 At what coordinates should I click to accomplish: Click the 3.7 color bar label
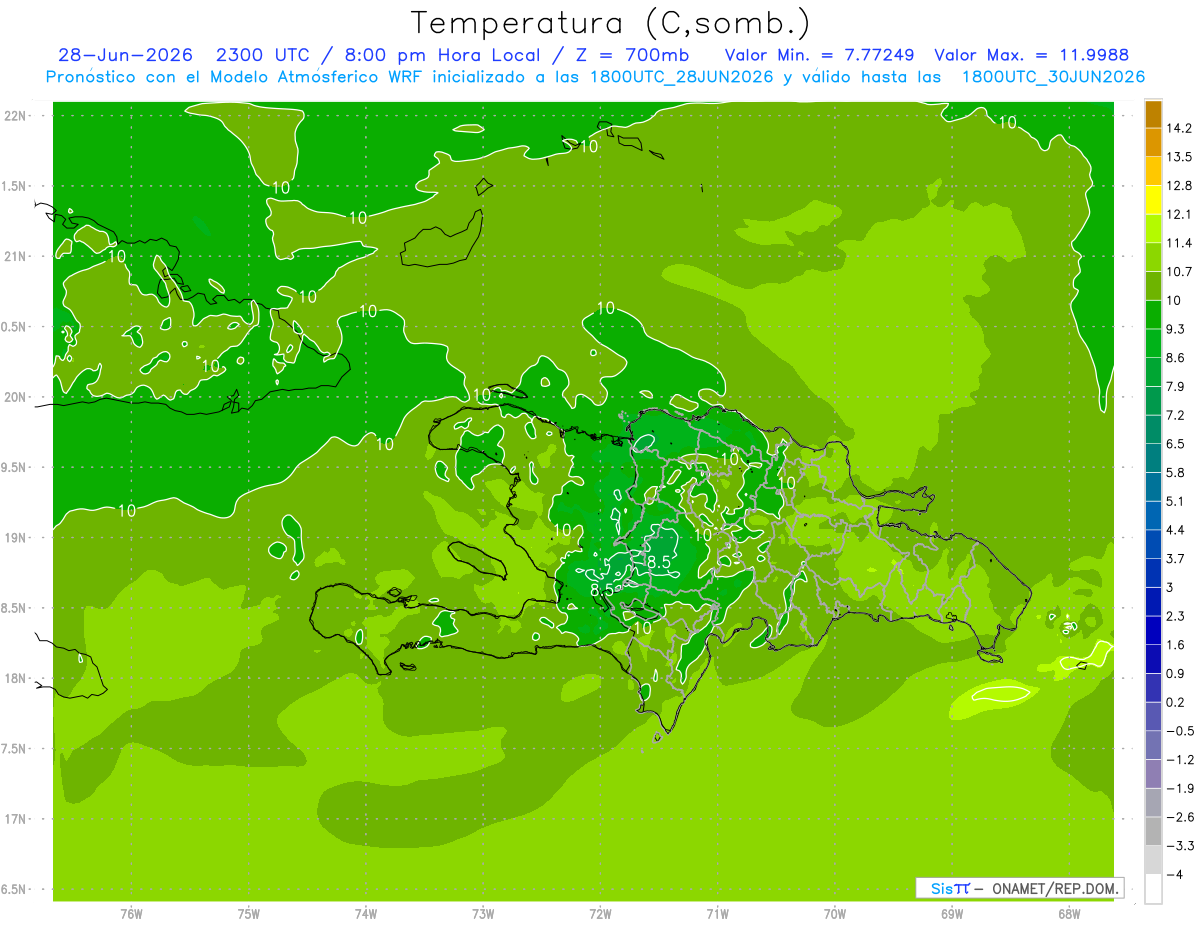pos(1176,559)
